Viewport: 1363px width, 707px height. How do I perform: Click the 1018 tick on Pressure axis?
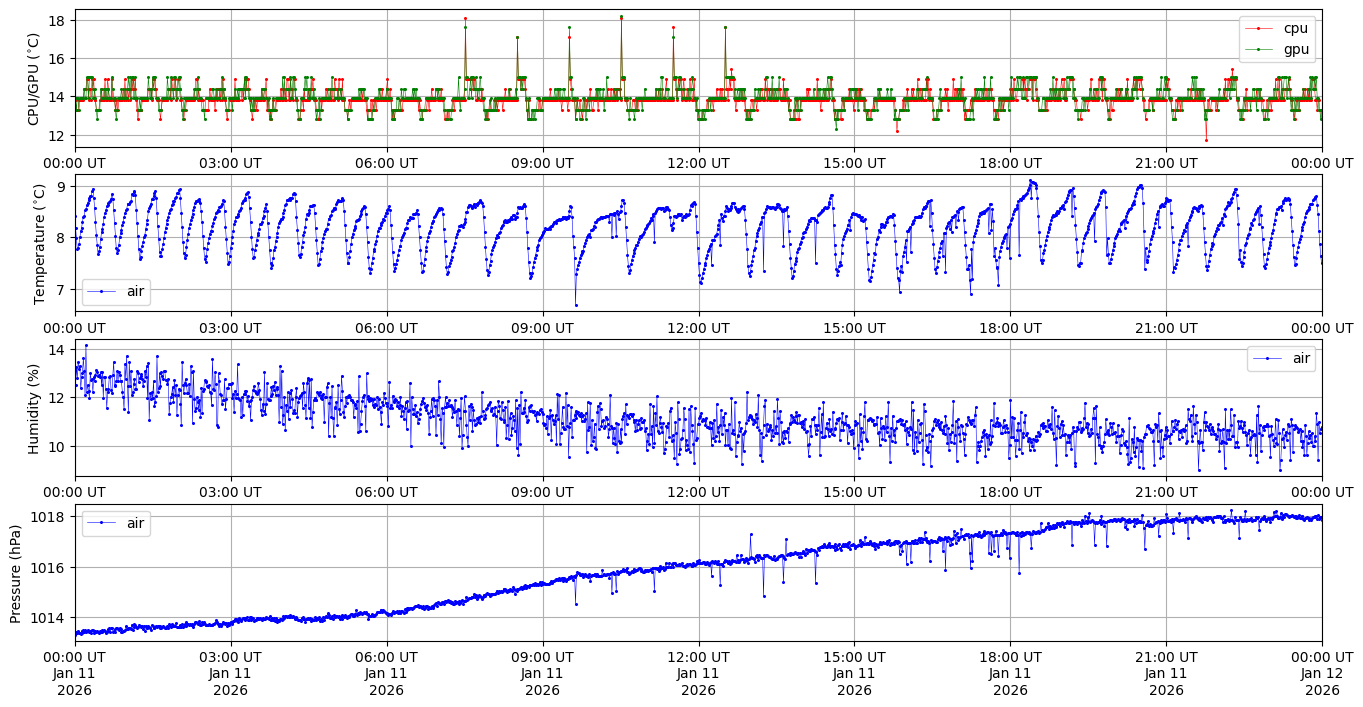click(52, 517)
